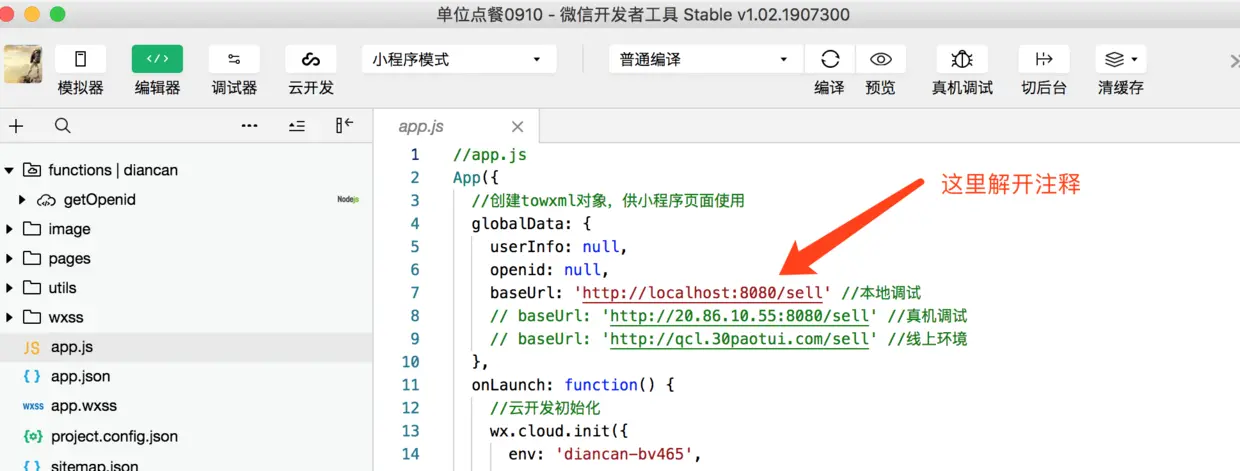The height and width of the screenshot is (471, 1240).
Task: Switch to the app.js editor tab
Action: [x=421, y=127]
